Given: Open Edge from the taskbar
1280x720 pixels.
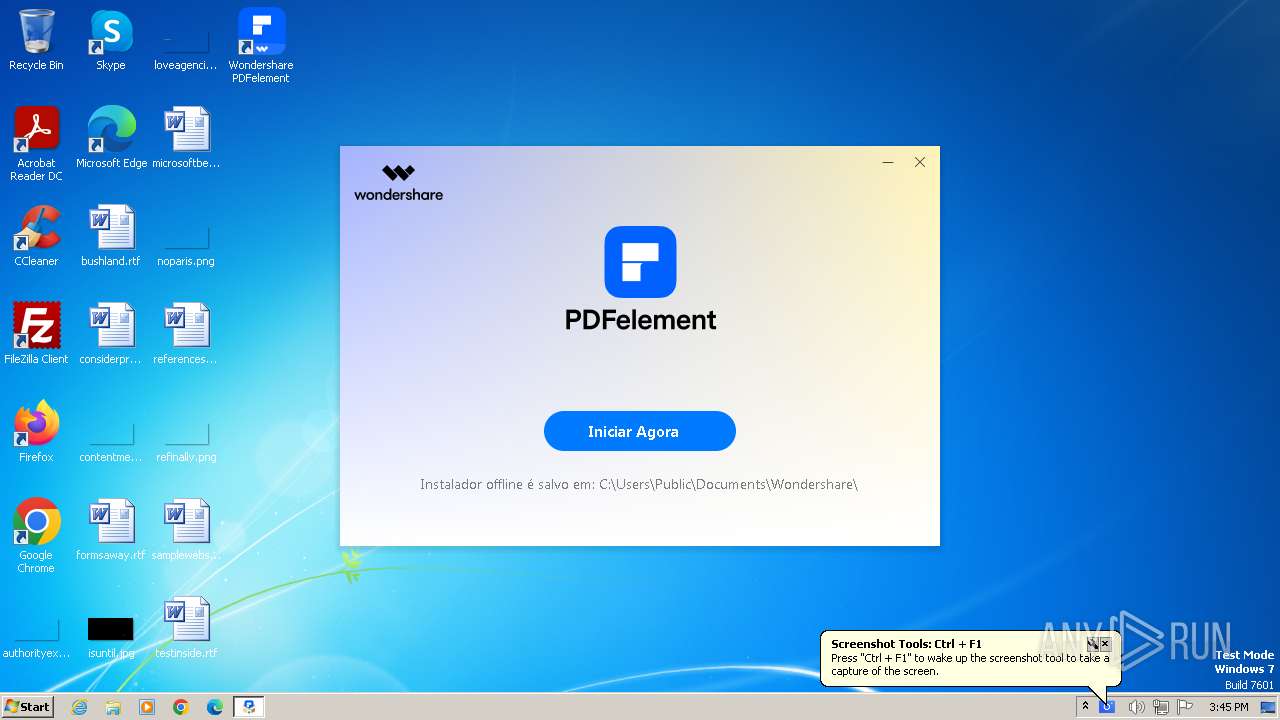Looking at the screenshot, I should pos(215,707).
